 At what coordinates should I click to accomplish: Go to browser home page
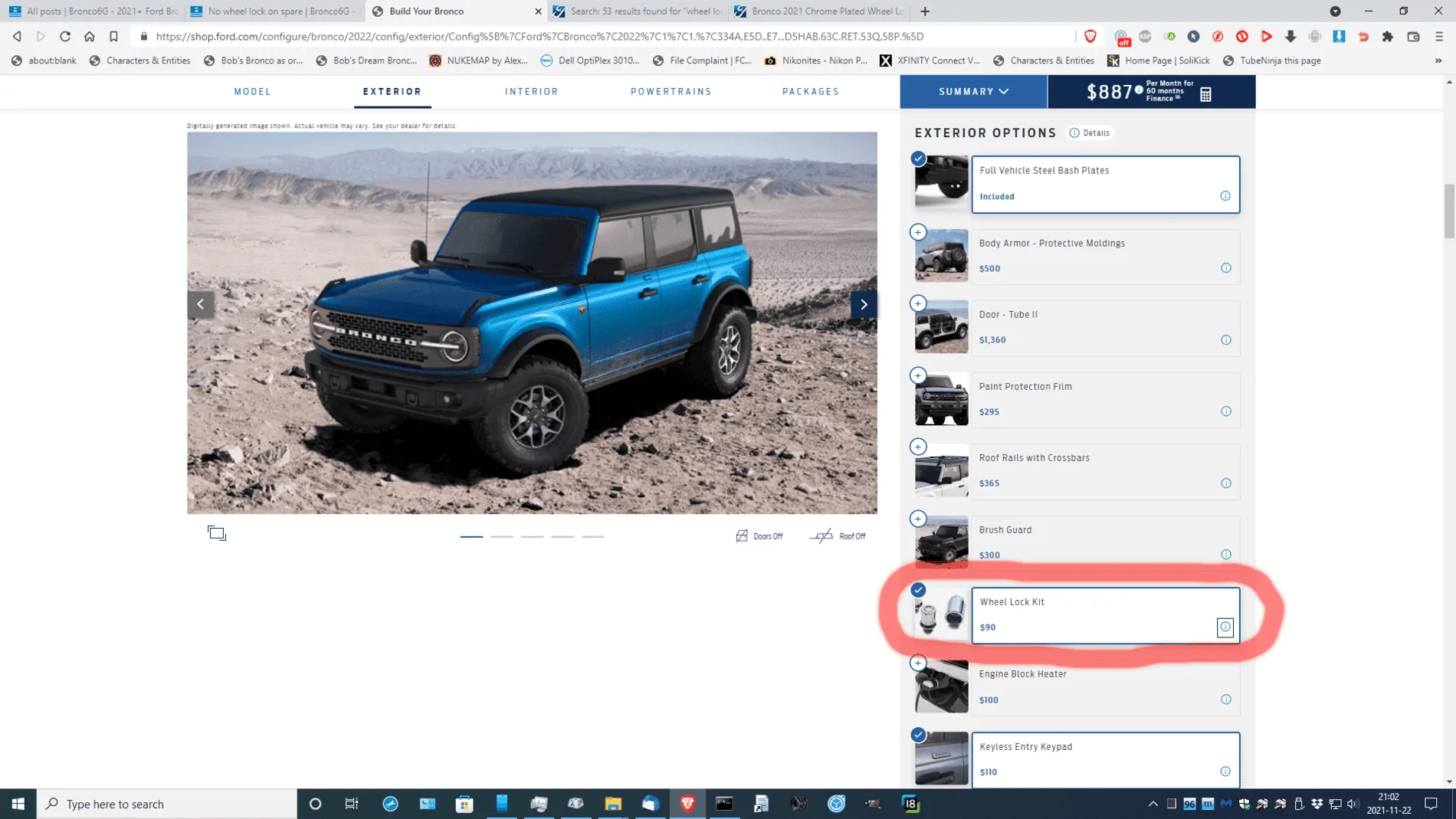point(90,36)
